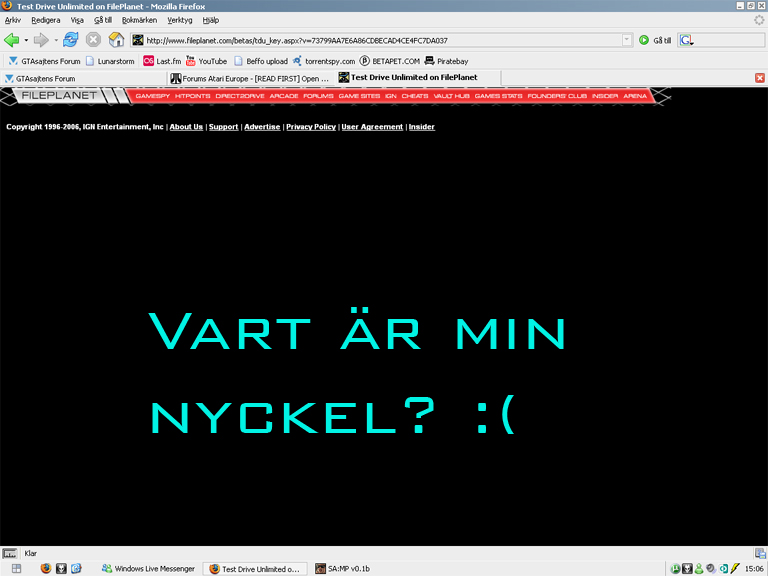Click the Piratebay bookmark icon
The height and width of the screenshot is (576, 768).
[430, 61]
